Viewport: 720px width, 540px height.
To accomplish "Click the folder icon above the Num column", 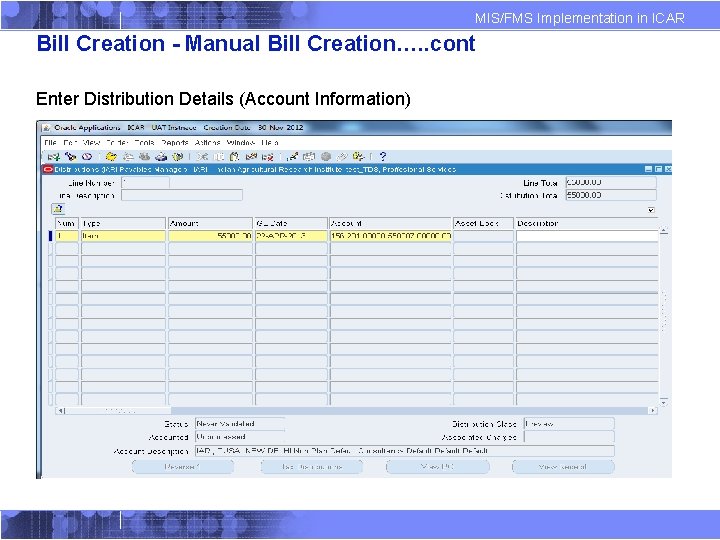I will tap(58, 209).
